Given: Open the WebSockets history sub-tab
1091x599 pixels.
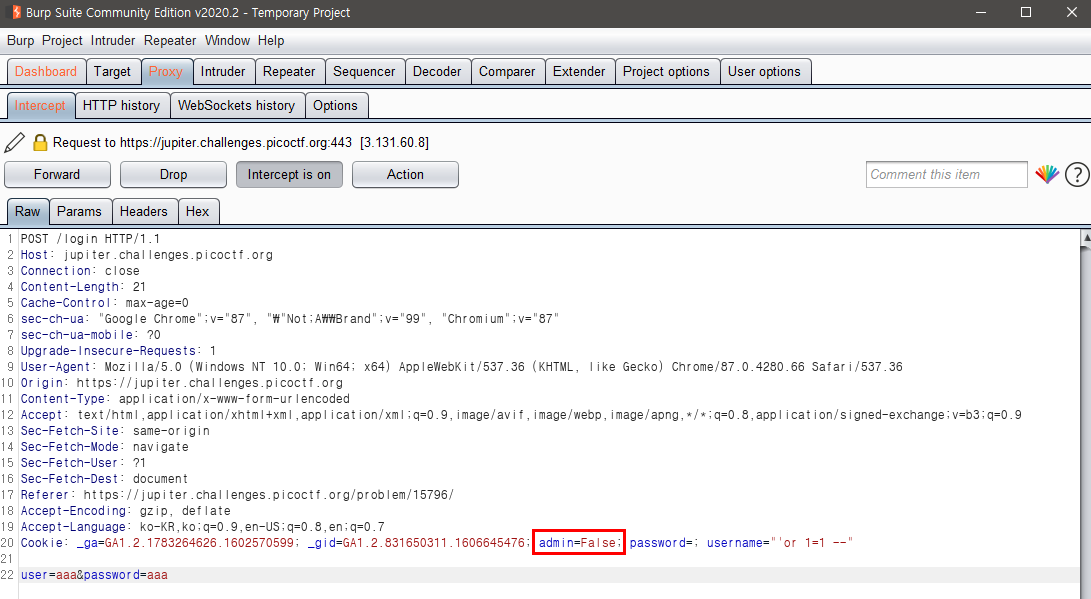Looking at the screenshot, I should tap(237, 106).
